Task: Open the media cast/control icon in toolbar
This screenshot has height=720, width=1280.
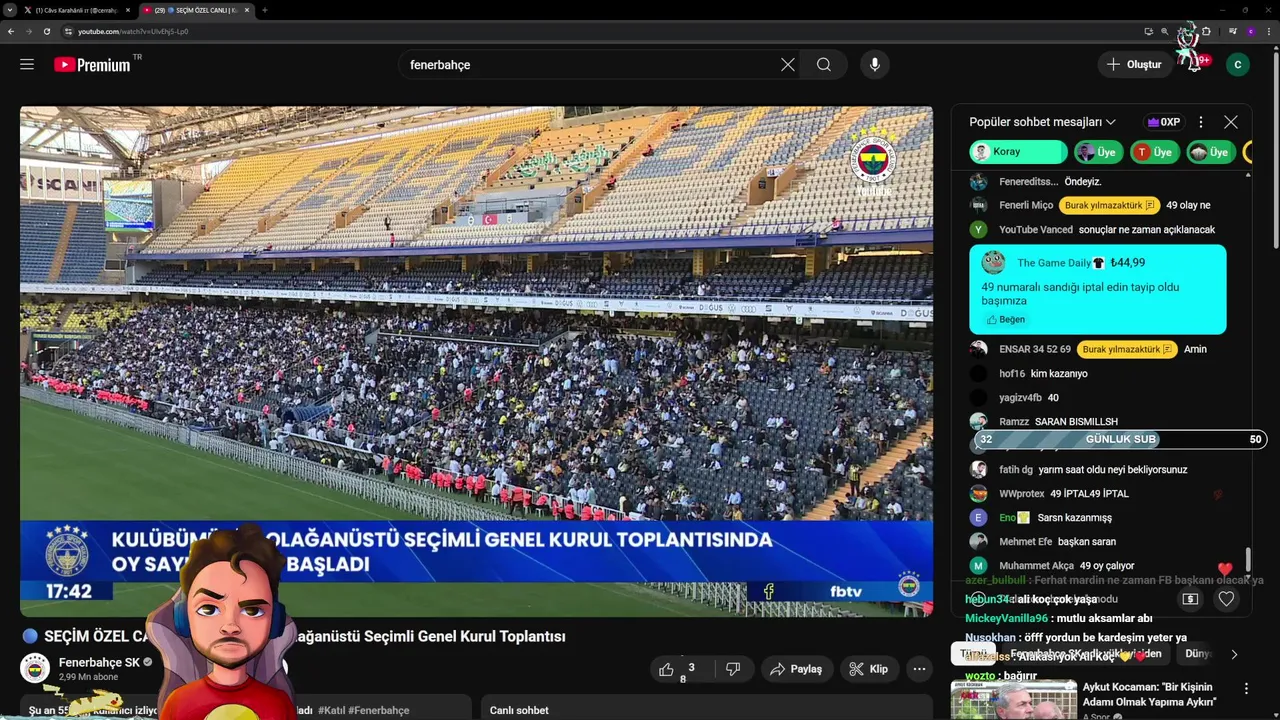Action: [x=1233, y=31]
